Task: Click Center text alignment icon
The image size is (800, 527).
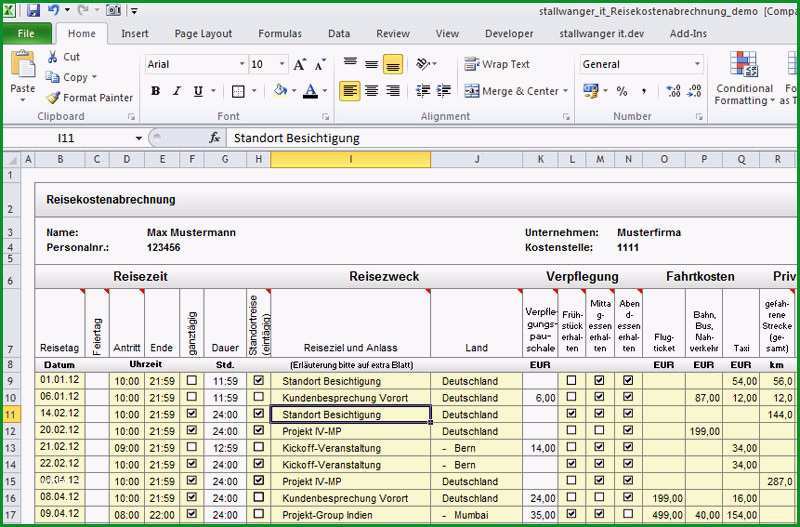Action: click(x=371, y=91)
